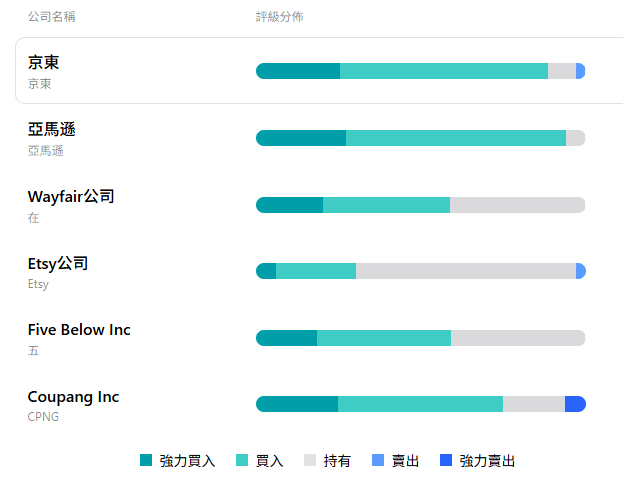The height and width of the screenshot is (489, 623).
Task: Click Coupang's strong sell bar segment
Action: pos(575,404)
